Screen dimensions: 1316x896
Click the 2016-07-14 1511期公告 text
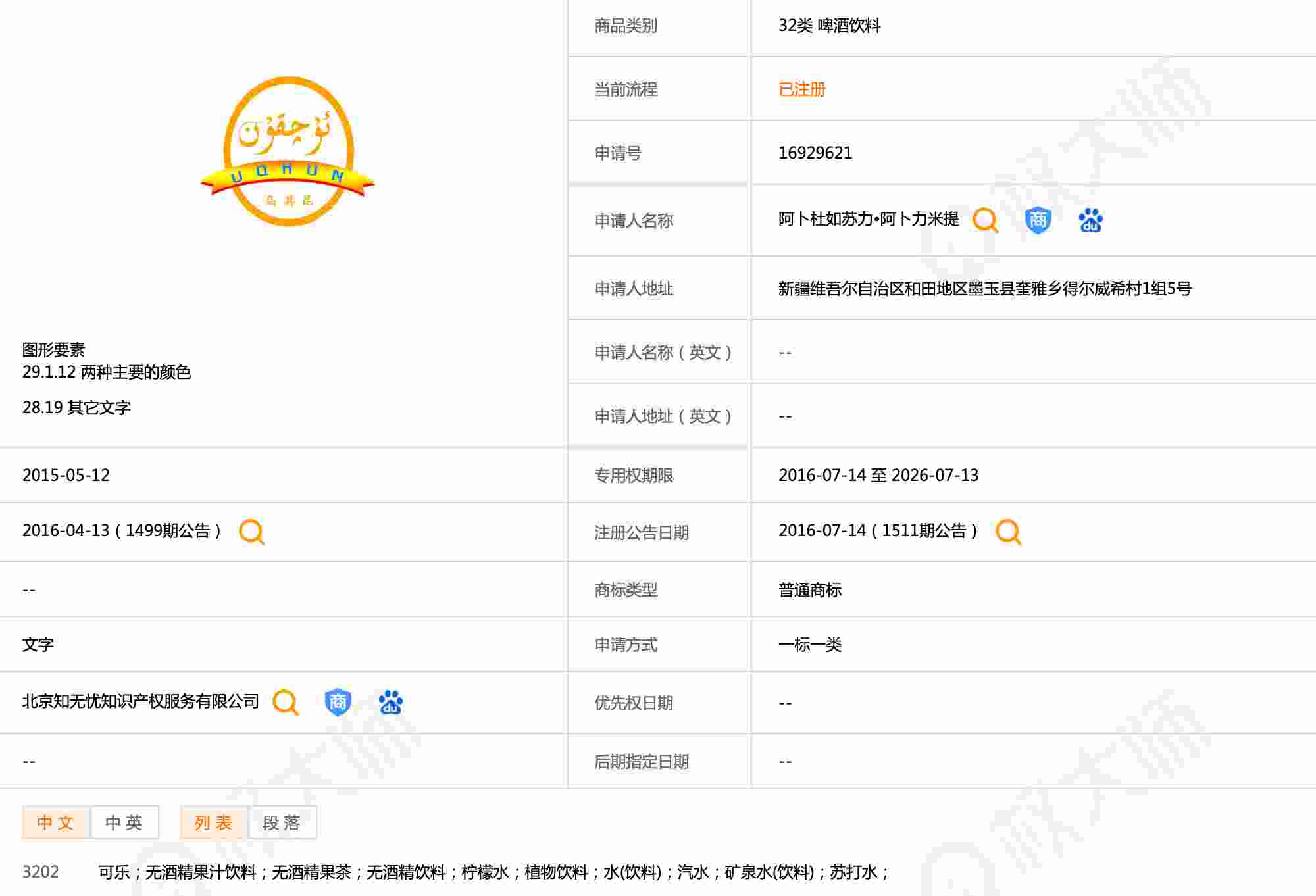point(878,531)
